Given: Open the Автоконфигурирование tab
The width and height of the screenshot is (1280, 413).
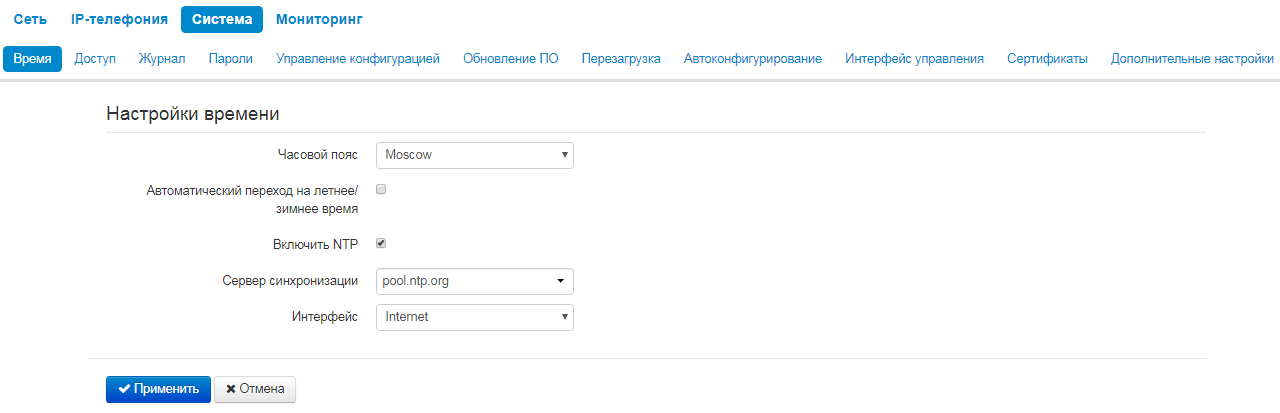Looking at the screenshot, I should 753,59.
